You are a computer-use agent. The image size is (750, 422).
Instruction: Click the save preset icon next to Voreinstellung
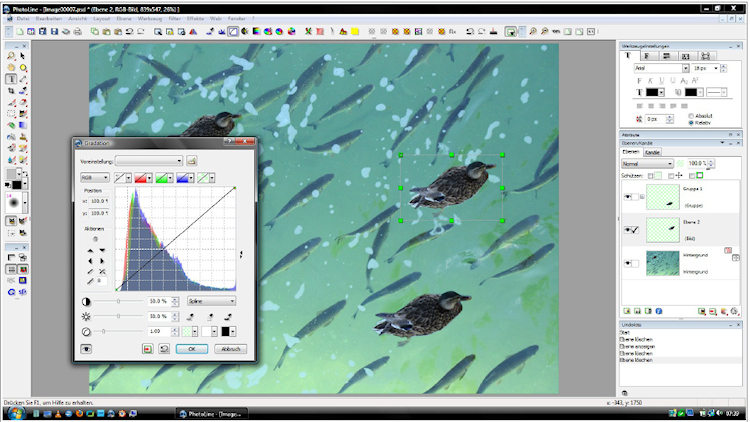tap(192, 160)
